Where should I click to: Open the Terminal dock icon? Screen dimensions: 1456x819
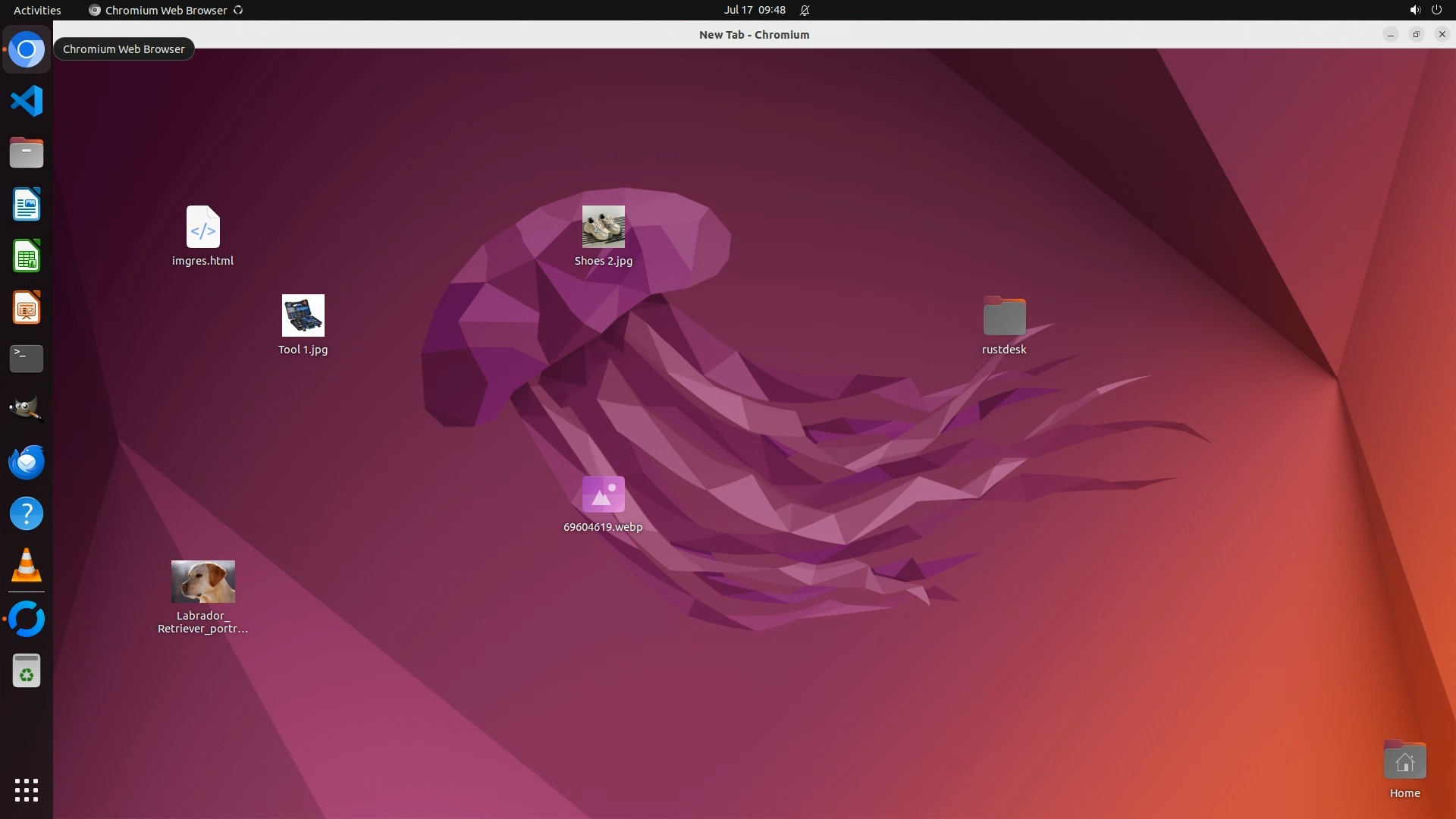click(27, 359)
